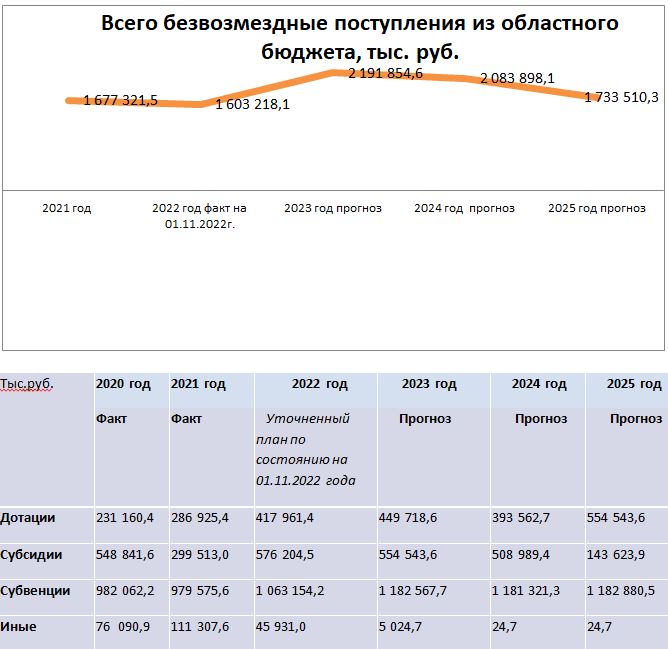Select the 1 677 321,5 data label
668x649 pixels.
120,100
